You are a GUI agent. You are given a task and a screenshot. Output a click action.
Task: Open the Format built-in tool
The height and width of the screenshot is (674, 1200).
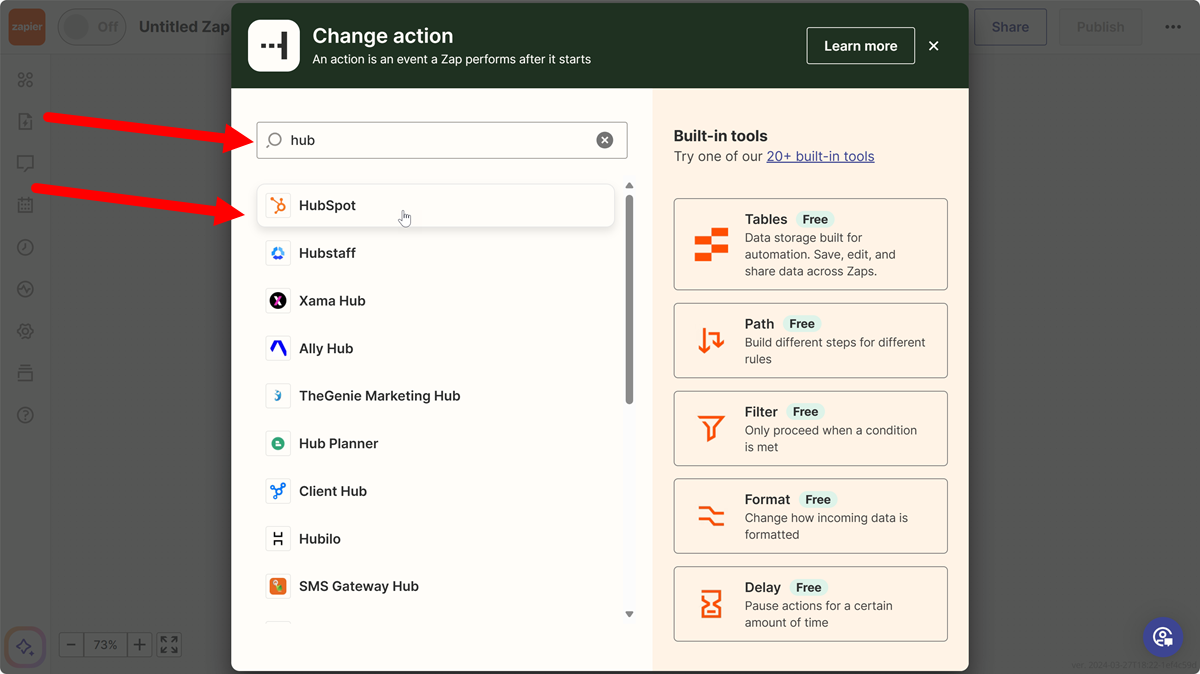810,515
